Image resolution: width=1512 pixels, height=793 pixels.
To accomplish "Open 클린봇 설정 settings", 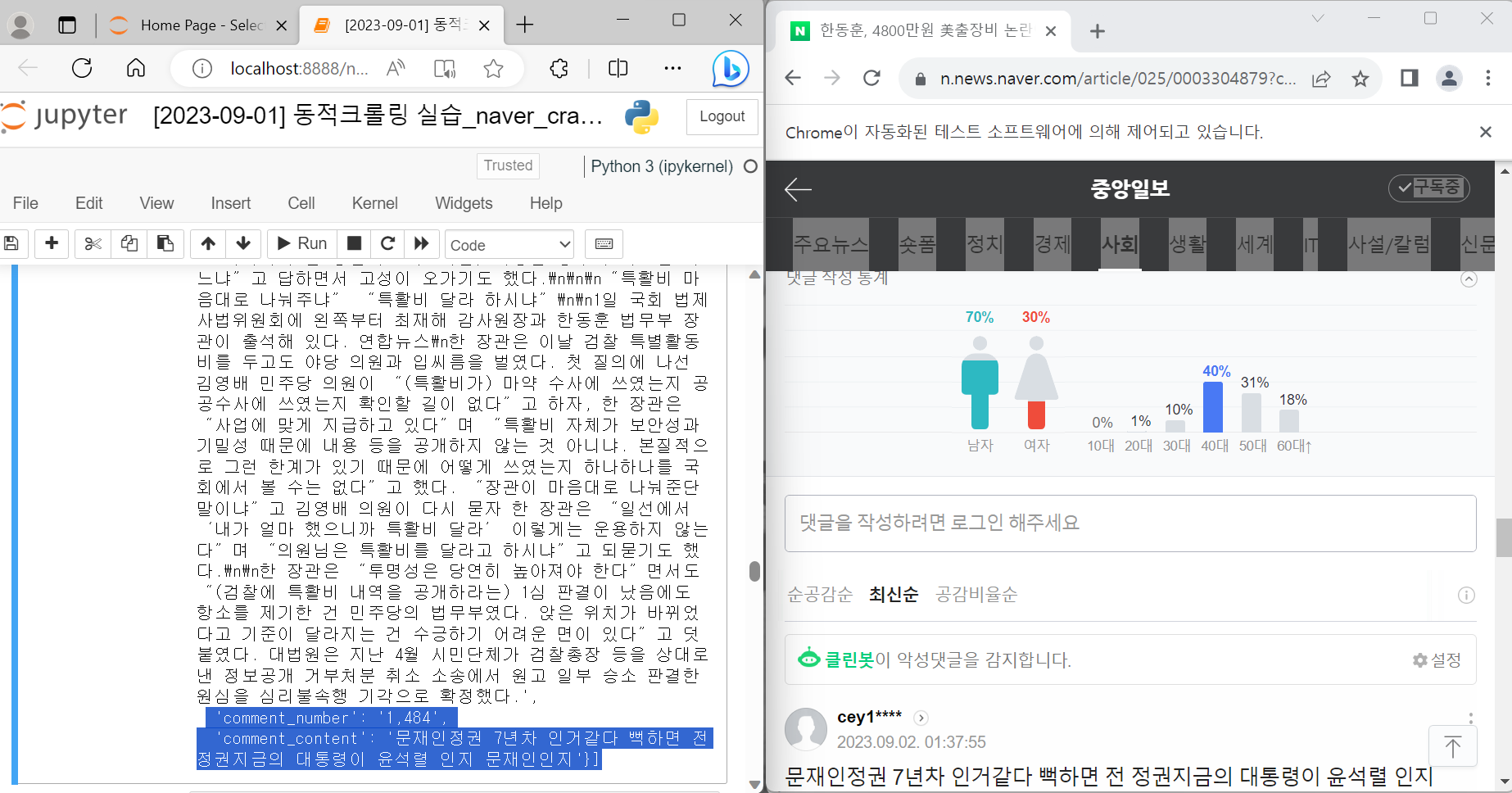I will (1437, 660).
